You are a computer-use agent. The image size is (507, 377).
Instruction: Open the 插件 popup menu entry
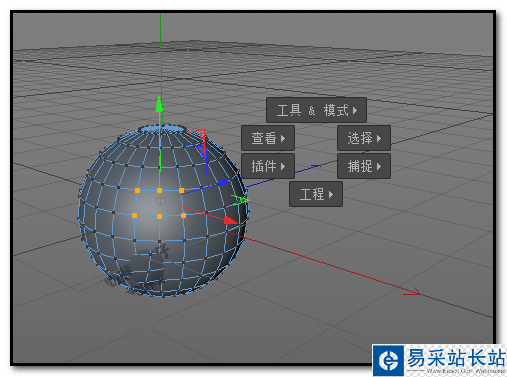pyautogui.click(x=268, y=166)
